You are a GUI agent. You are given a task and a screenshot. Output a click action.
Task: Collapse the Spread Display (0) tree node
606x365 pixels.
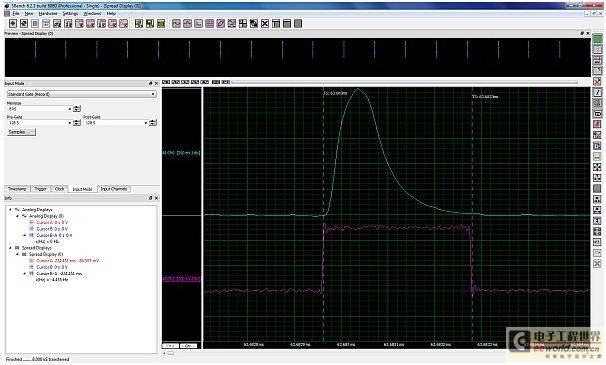click(x=17, y=254)
